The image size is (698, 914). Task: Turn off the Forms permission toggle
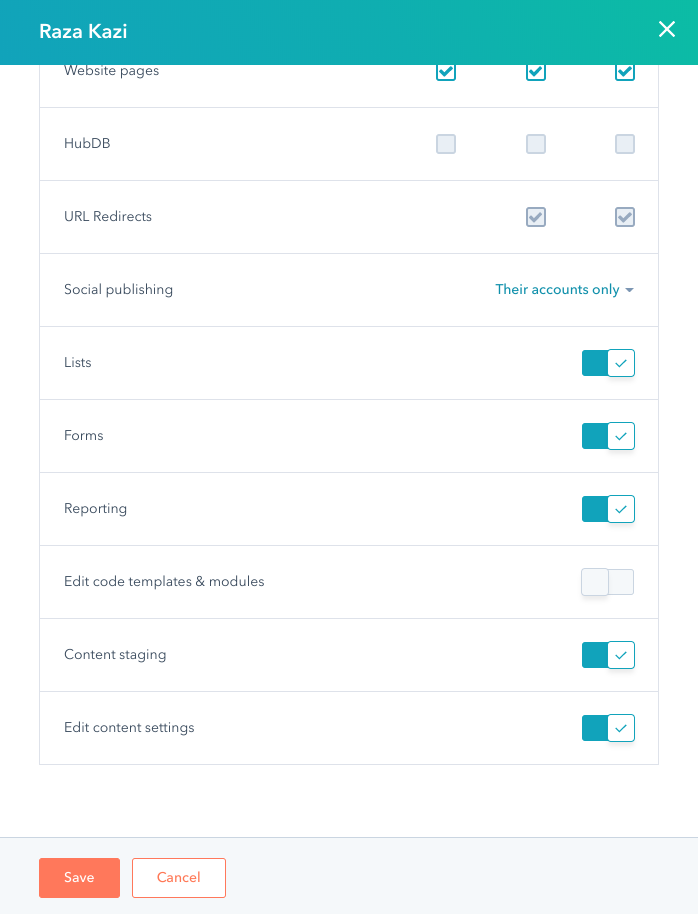point(608,436)
